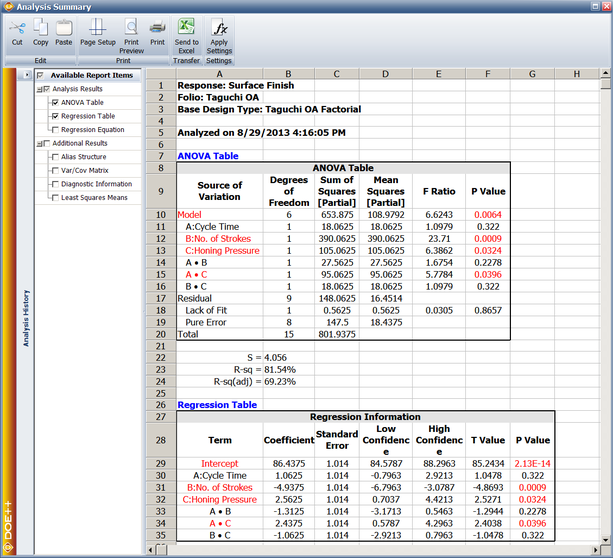
Task: Click the DOE++ logo in title bar
Action: coord(8,7)
